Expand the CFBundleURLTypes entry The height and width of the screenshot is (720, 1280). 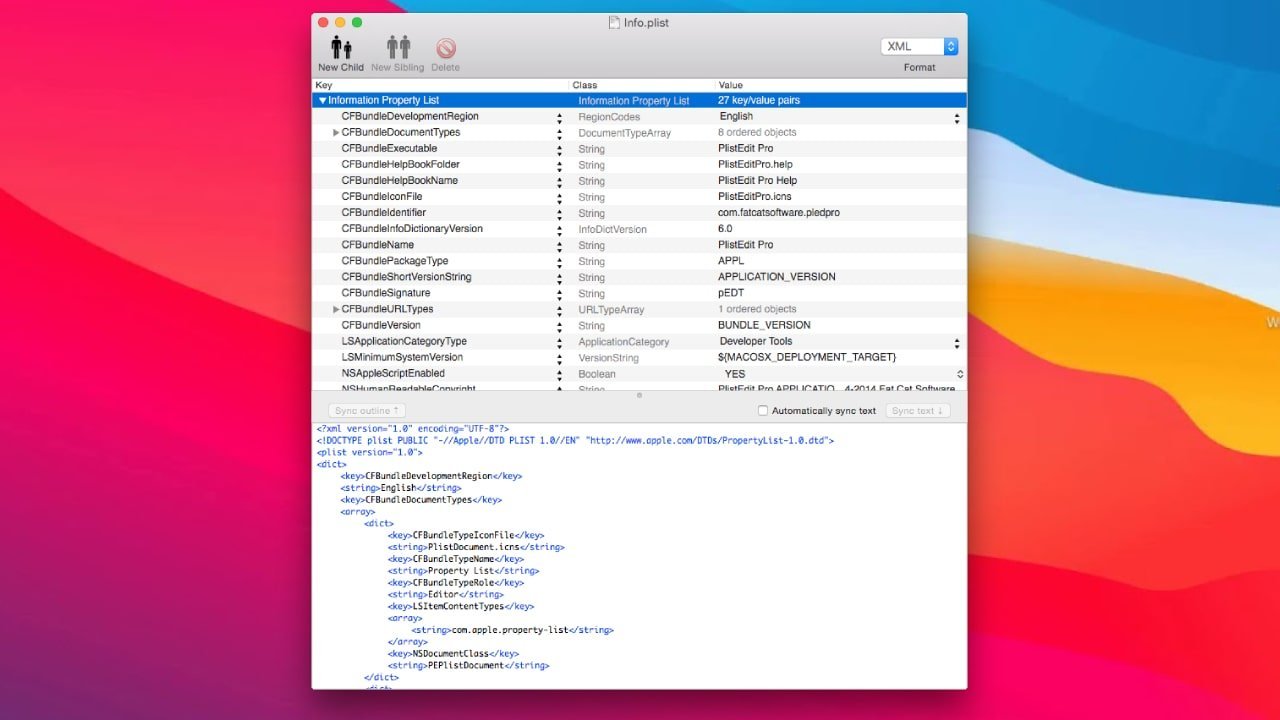click(x=336, y=310)
